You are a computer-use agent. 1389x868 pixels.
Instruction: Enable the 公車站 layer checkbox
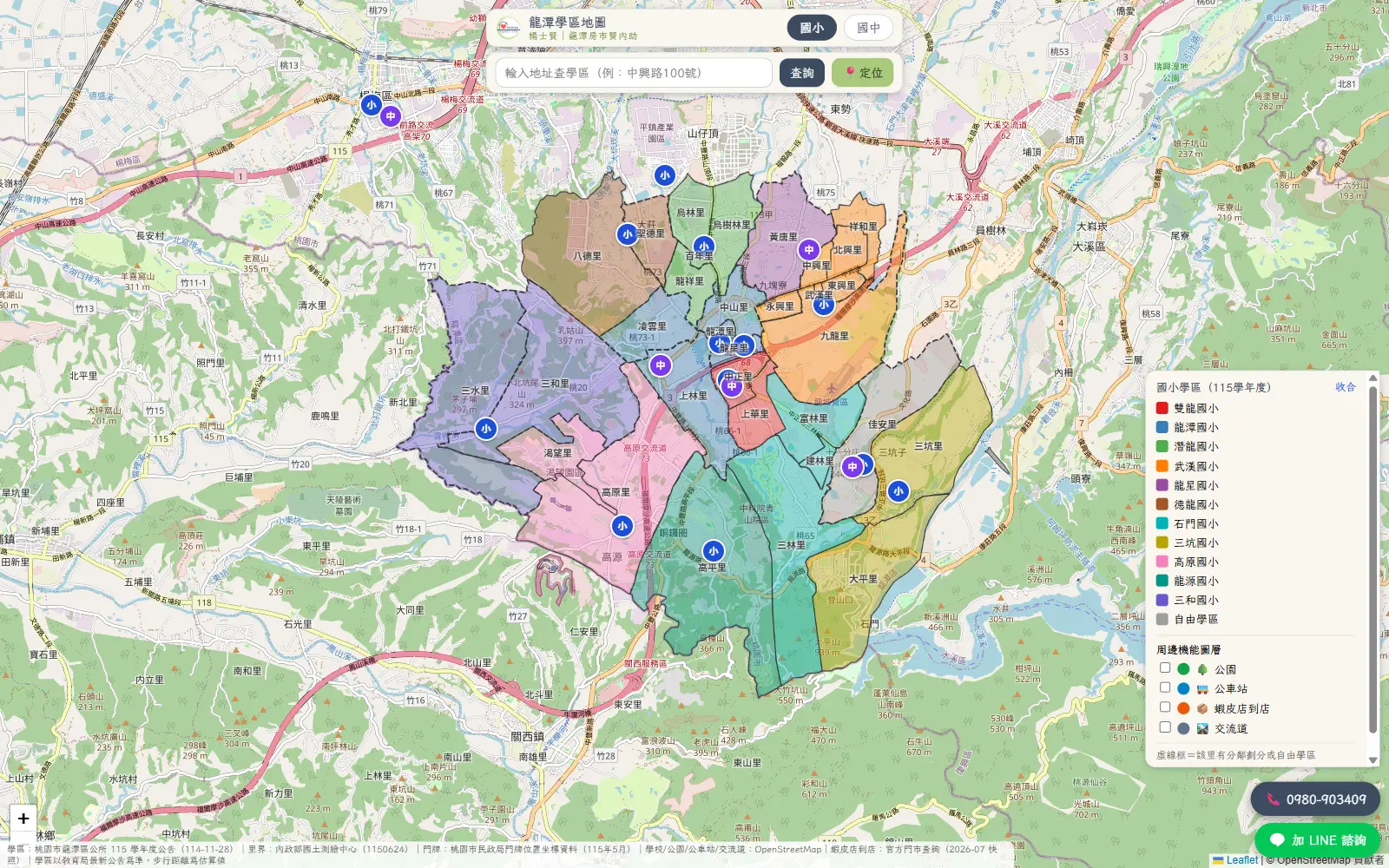pos(1165,687)
